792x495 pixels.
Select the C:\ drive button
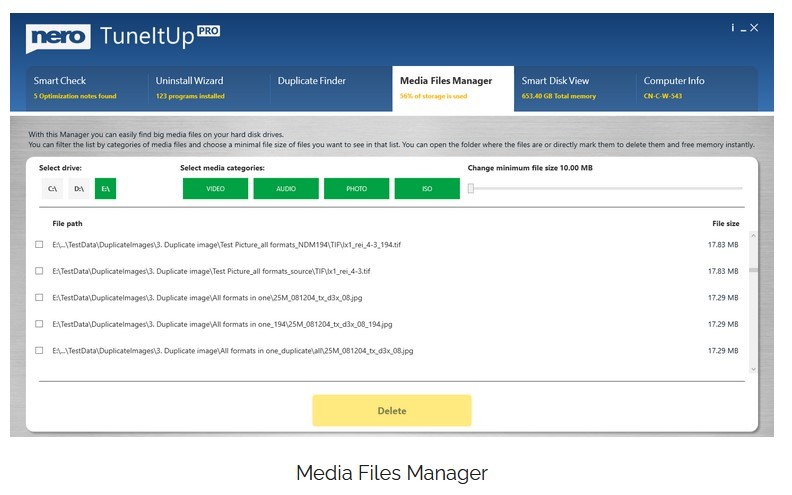pos(53,188)
